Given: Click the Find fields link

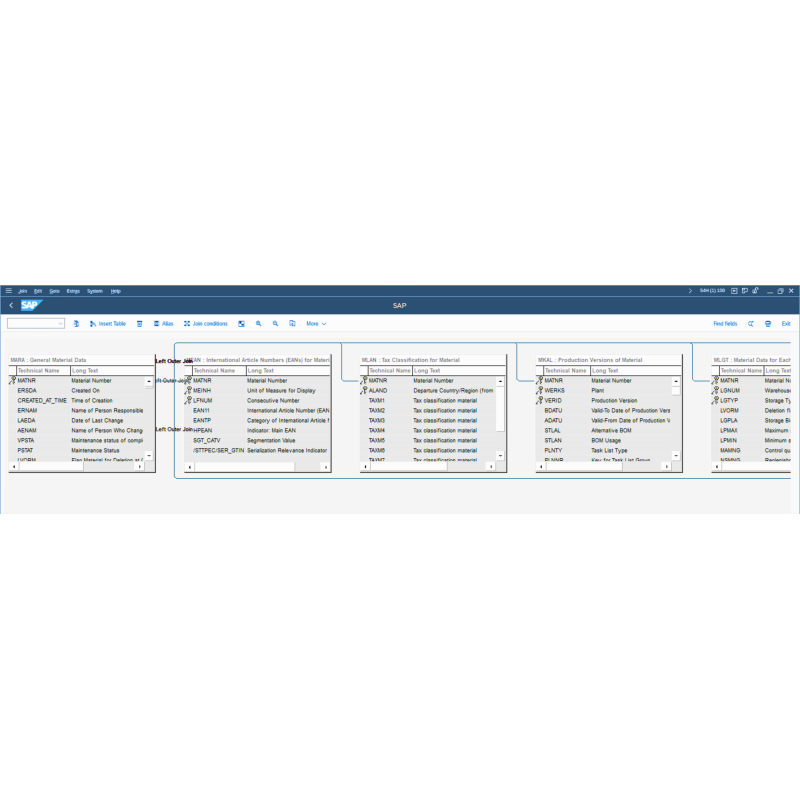Looking at the screenshot, I should click(x=725, y=324).
